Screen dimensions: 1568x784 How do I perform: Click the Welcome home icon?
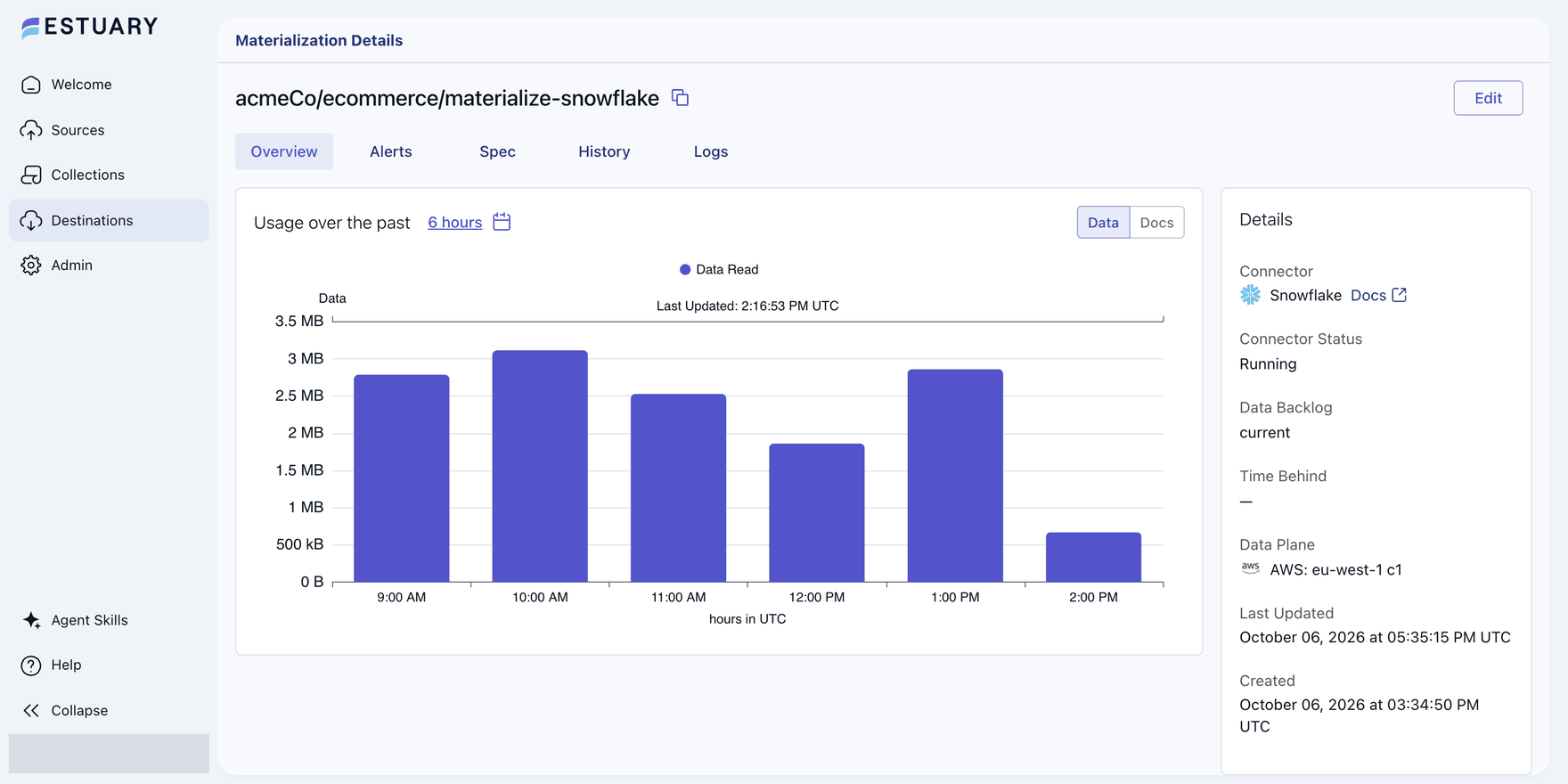coord(31,85)
